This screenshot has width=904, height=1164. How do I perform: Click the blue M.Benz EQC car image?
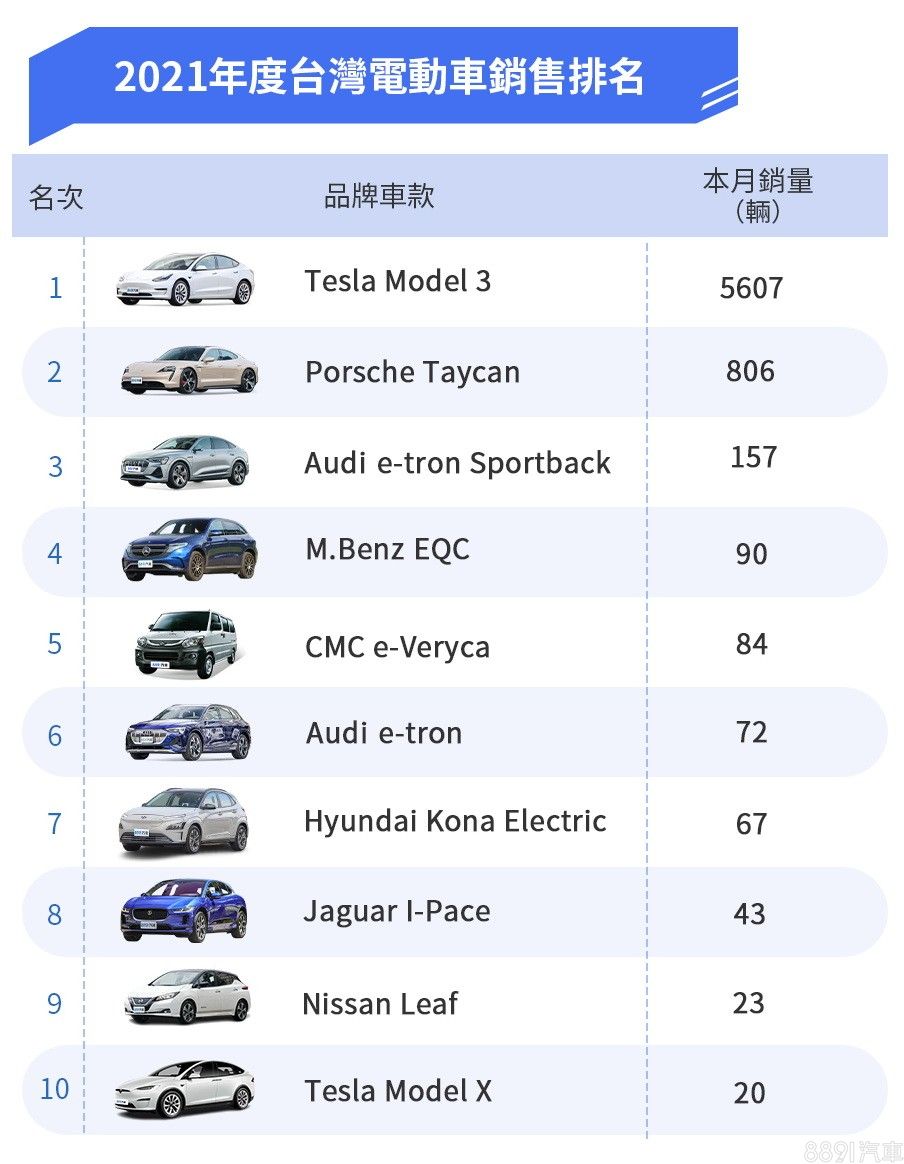[189, 549]
